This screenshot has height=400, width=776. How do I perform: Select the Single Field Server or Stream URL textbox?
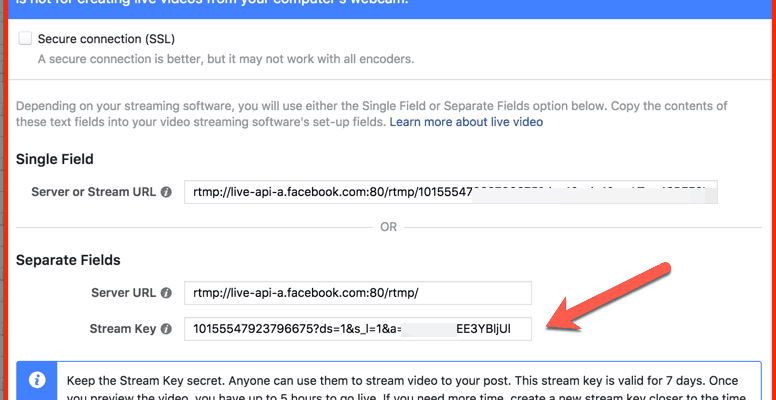451,192
